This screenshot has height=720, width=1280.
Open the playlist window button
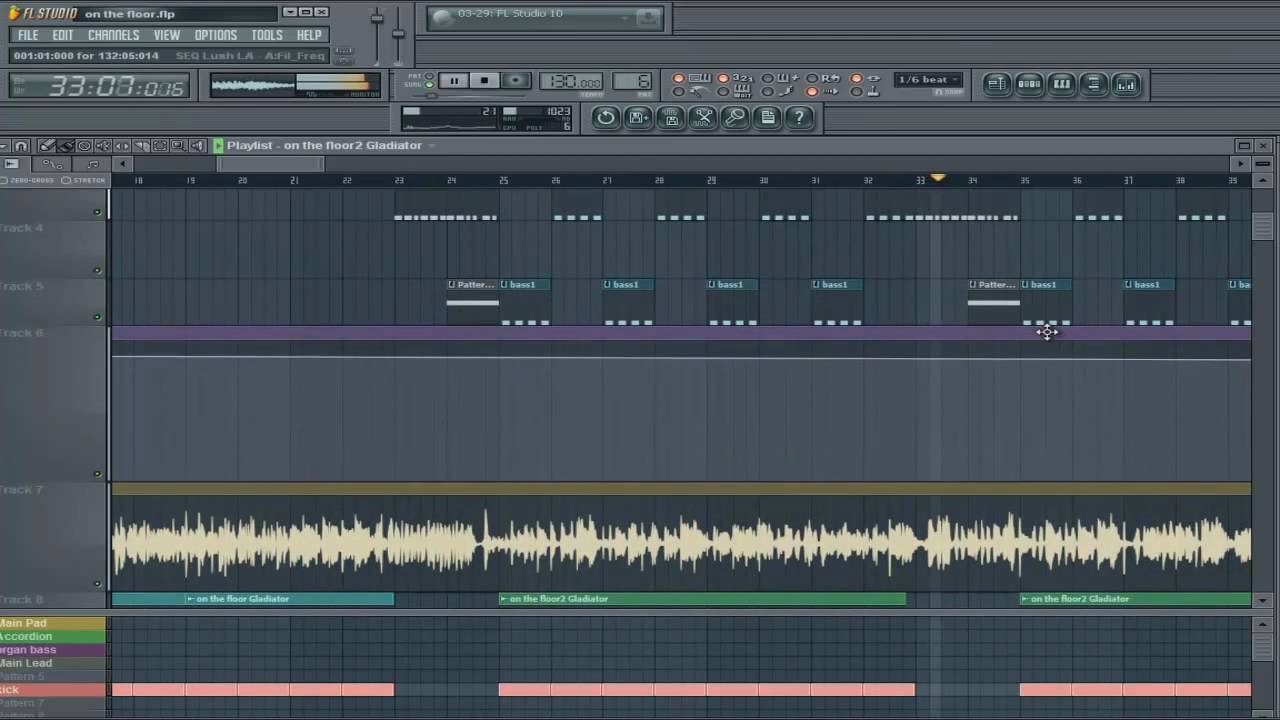(997, 84)
